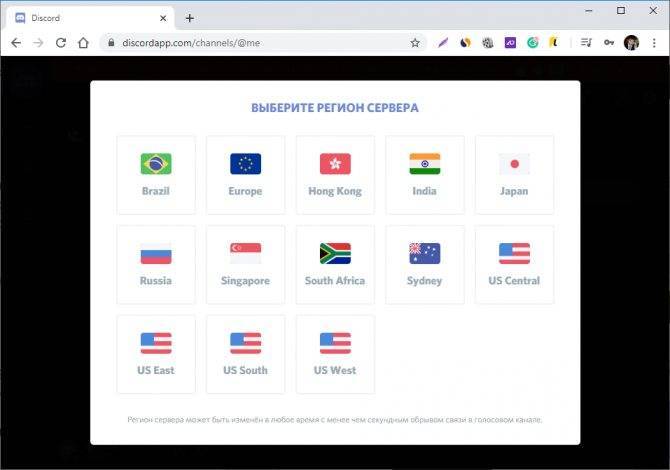Open the saved passwords key icon
Image resolution: width=670 pixels, height=470 pixels.
click(609, 43)
